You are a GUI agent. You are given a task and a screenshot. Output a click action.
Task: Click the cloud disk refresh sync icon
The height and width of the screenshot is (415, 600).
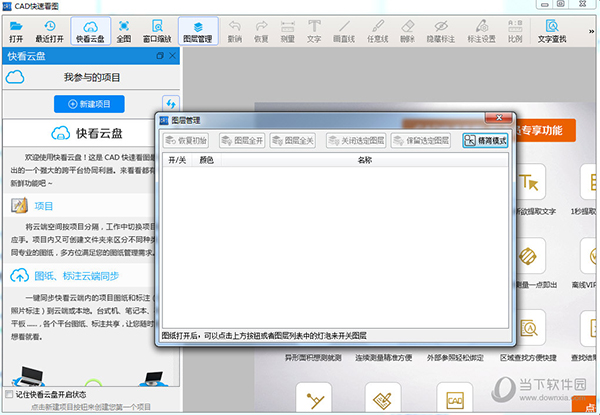tap(171, 104)
